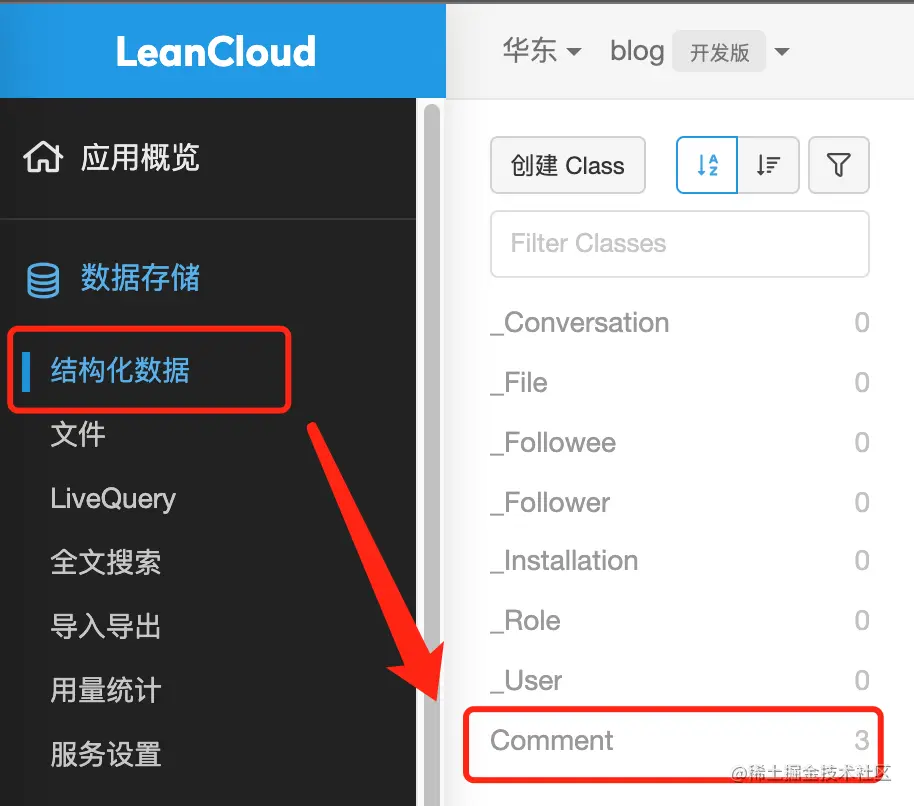This screenshot has width=914, height=806.
Task: Click the Filter Classes input field
Action: [680, 244]
